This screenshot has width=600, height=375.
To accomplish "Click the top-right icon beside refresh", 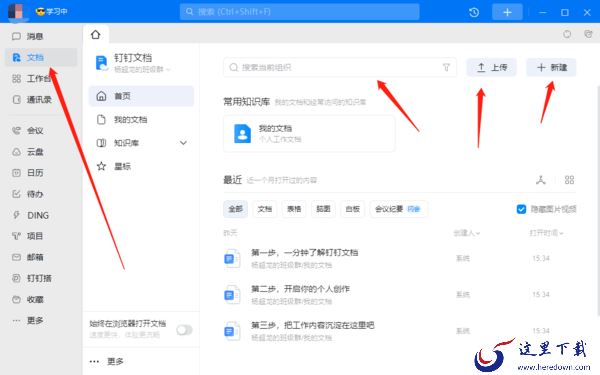I will (588, 34).
